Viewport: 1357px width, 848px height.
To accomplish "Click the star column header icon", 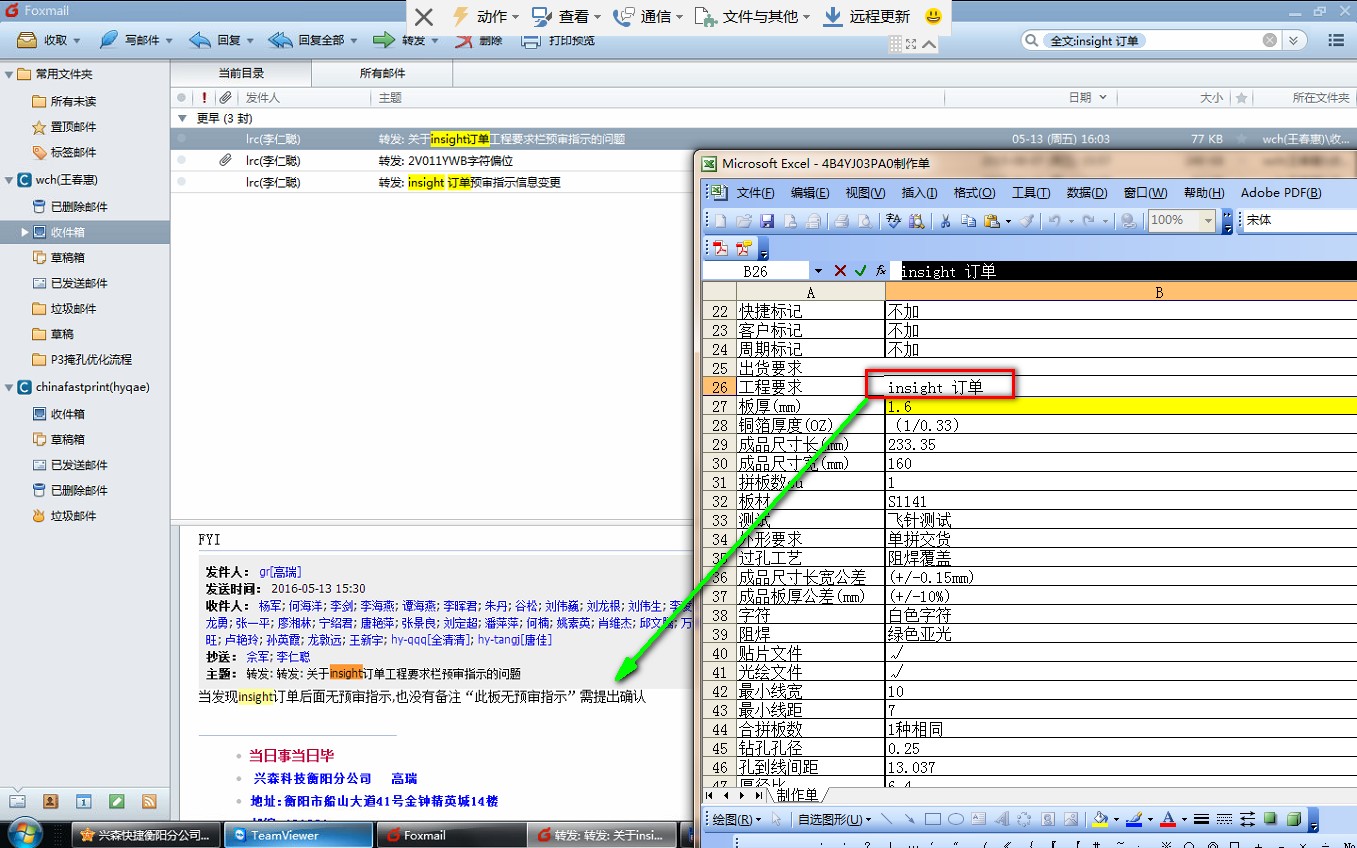I will (1241, 98).
